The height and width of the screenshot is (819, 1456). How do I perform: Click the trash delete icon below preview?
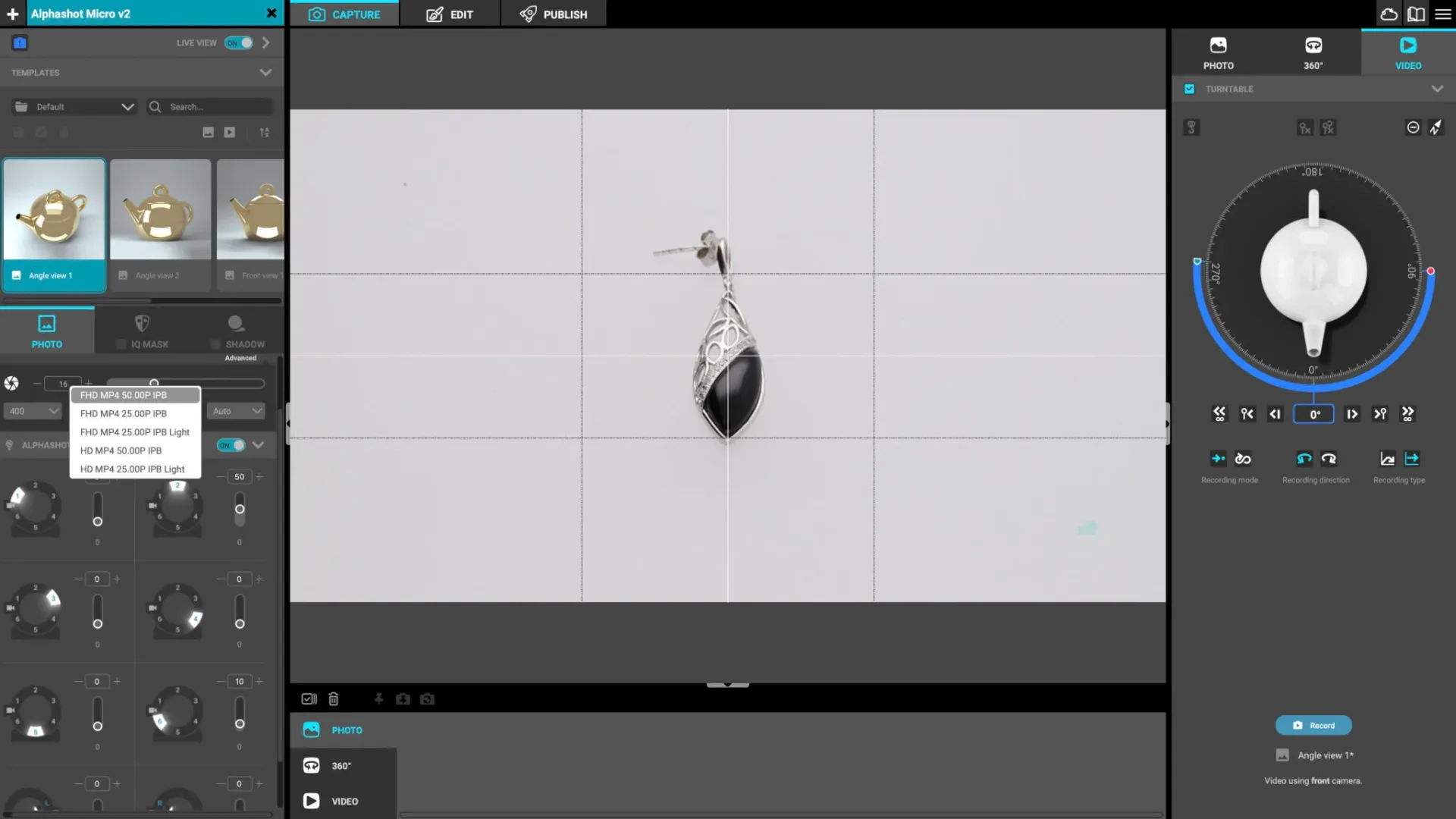click(x=334, y=699)
